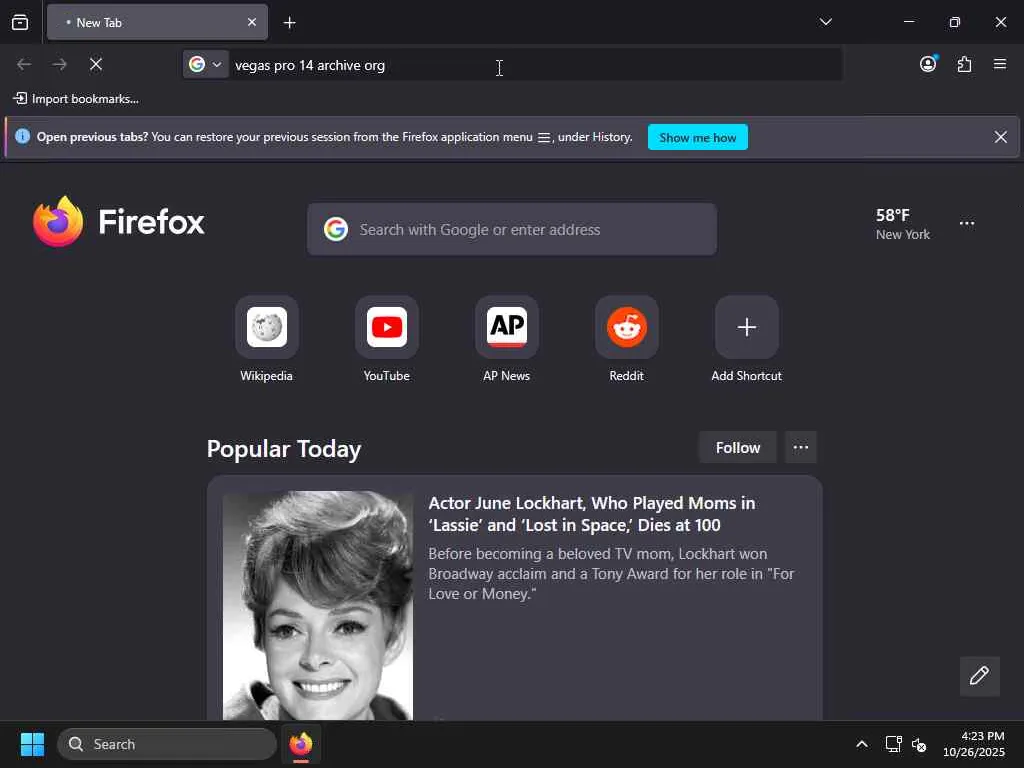
Task: Go forward one page
Action: pyautogui.click(x=60, y=64)
